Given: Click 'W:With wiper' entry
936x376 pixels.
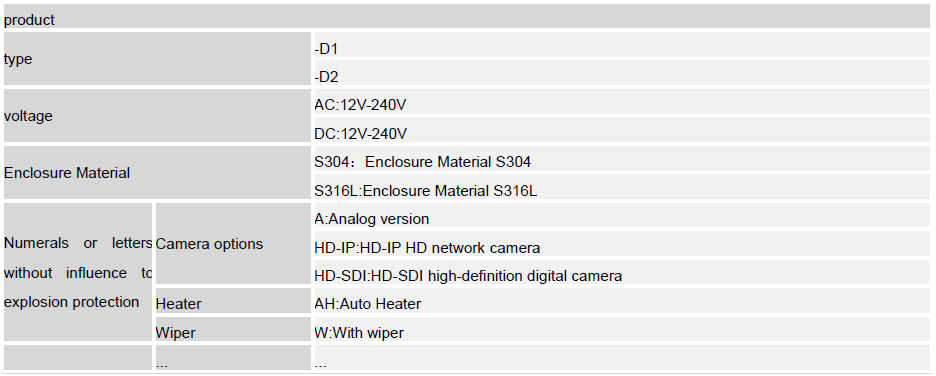Looking at the screenshot, I should (x=621, y=329).
